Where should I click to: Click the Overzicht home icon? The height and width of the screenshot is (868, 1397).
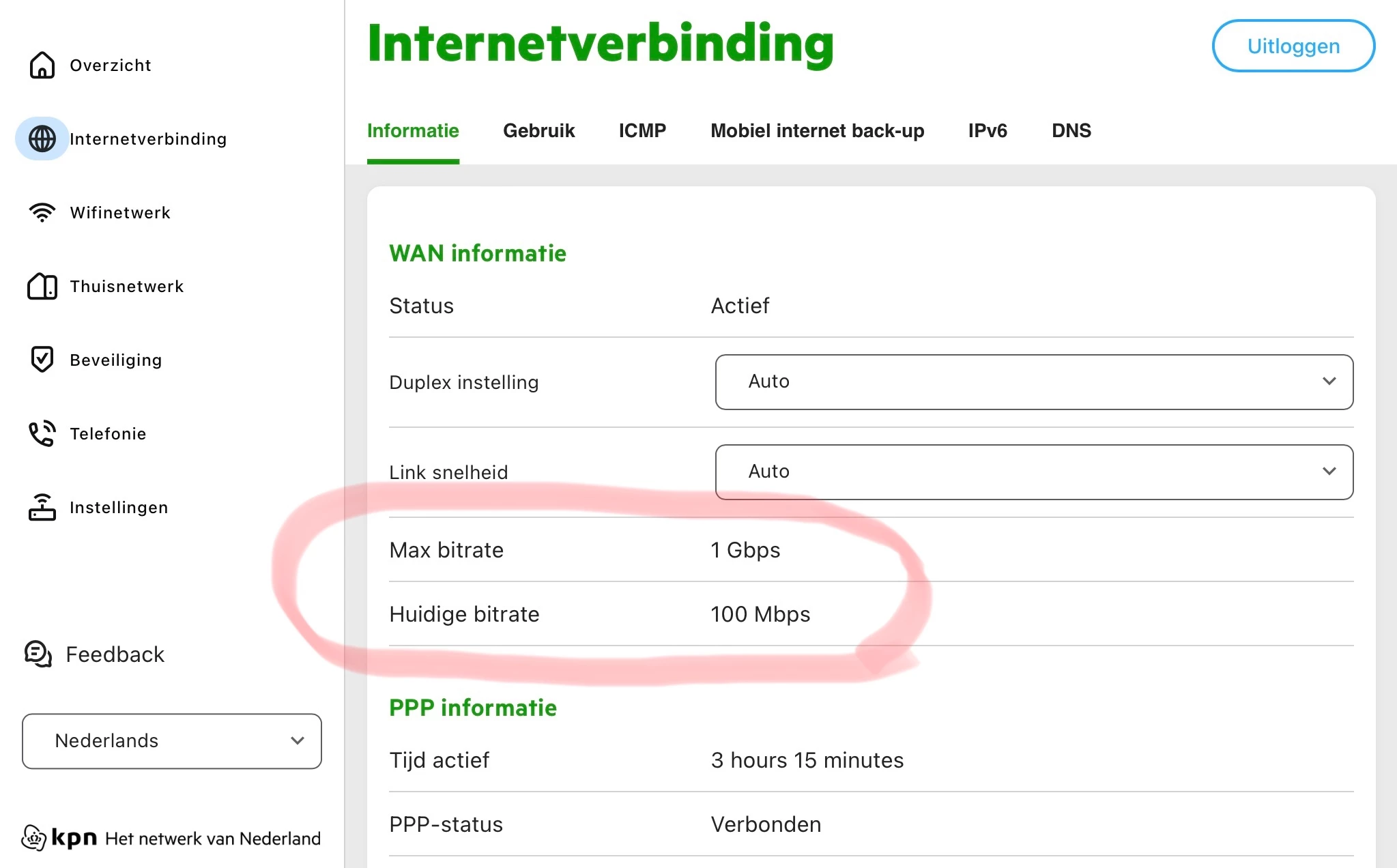point(42,66)
